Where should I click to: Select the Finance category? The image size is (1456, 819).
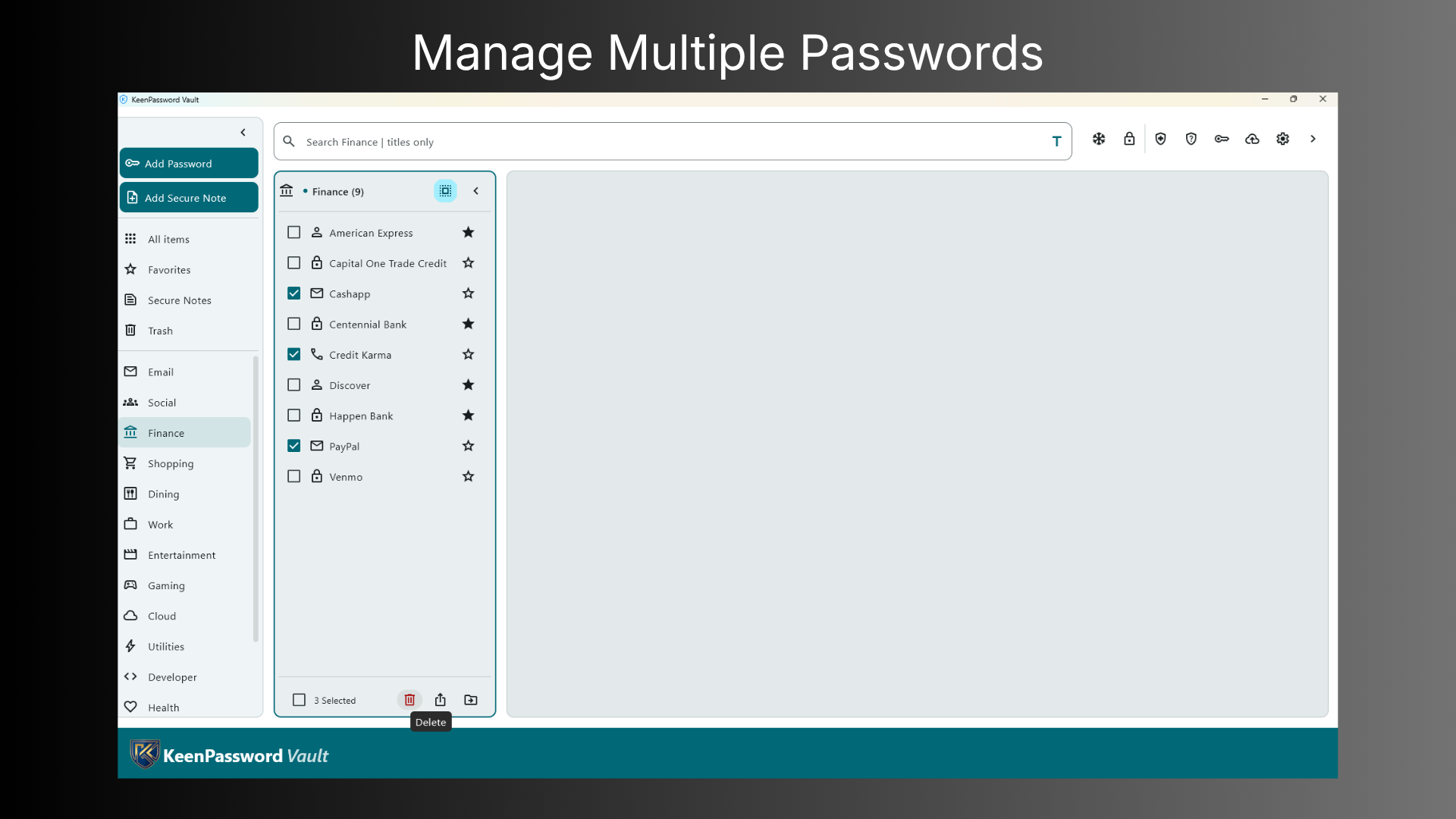coord(185,433)
